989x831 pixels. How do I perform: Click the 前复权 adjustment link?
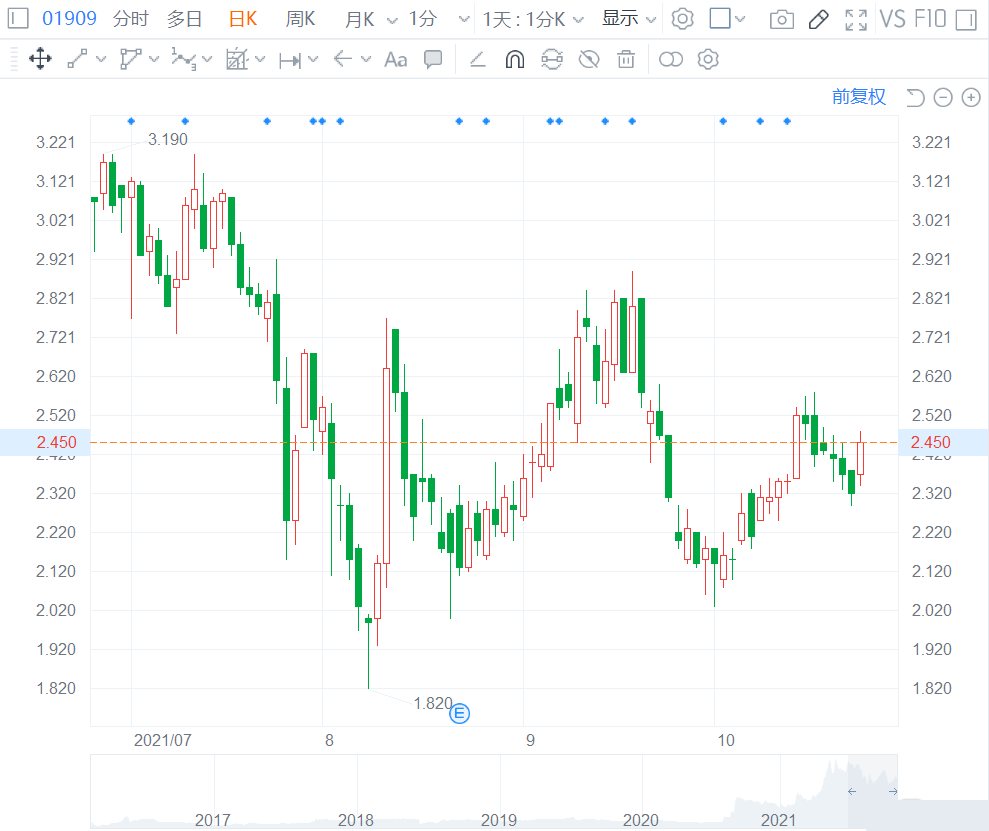pyautogui.click(x=858, y=96)
